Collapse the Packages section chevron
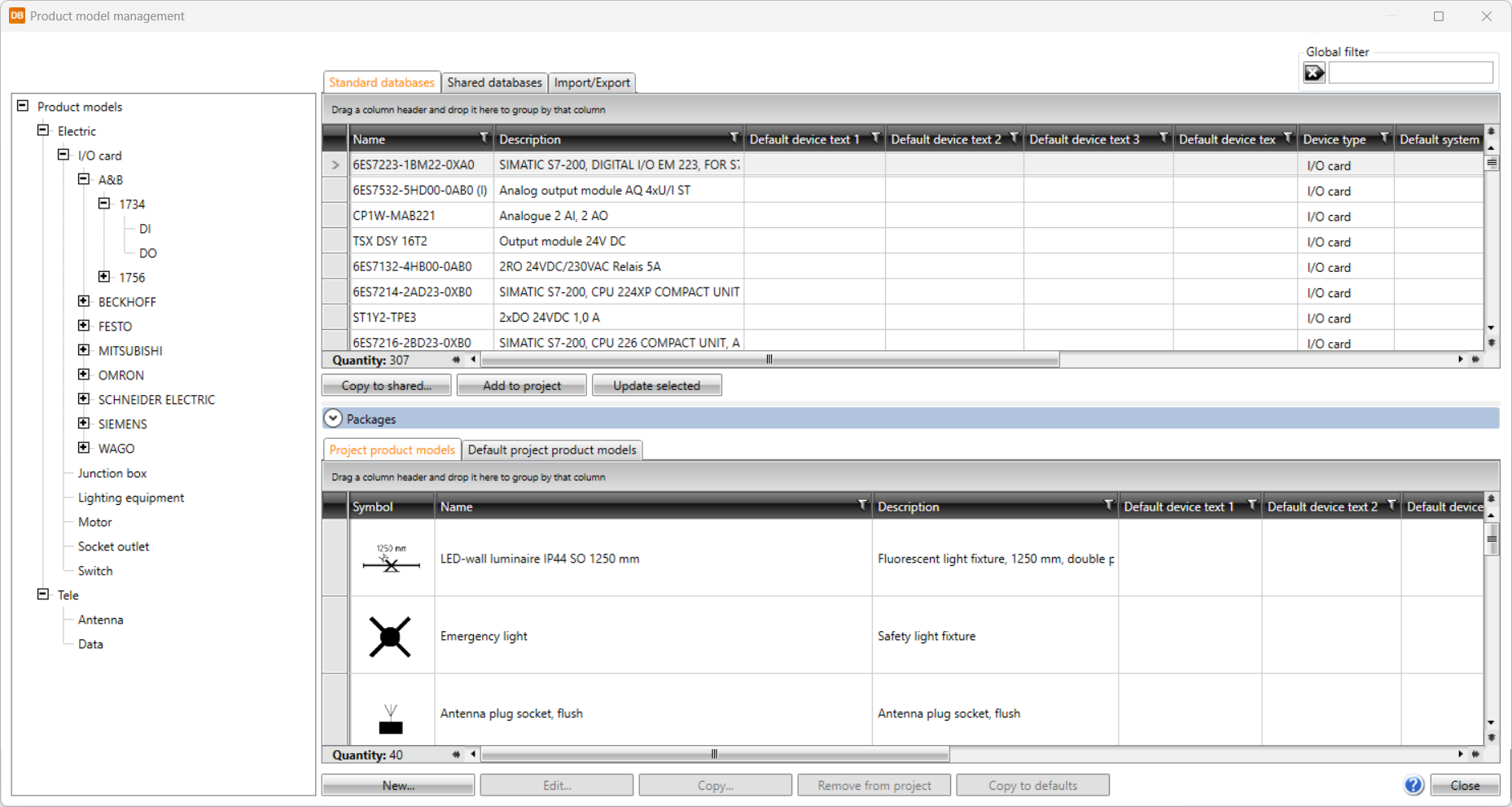The height and width of the screenshot is (807, 1512). pos(333,419)
